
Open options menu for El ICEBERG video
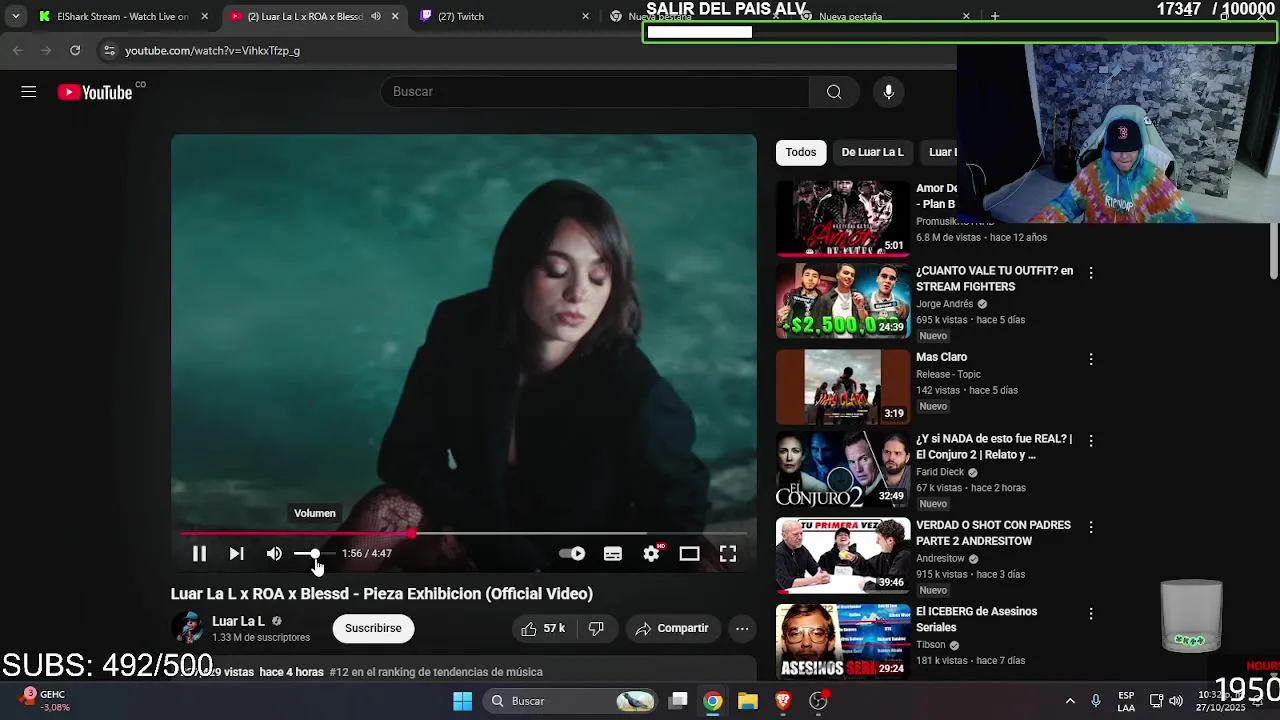(1091, 613)
